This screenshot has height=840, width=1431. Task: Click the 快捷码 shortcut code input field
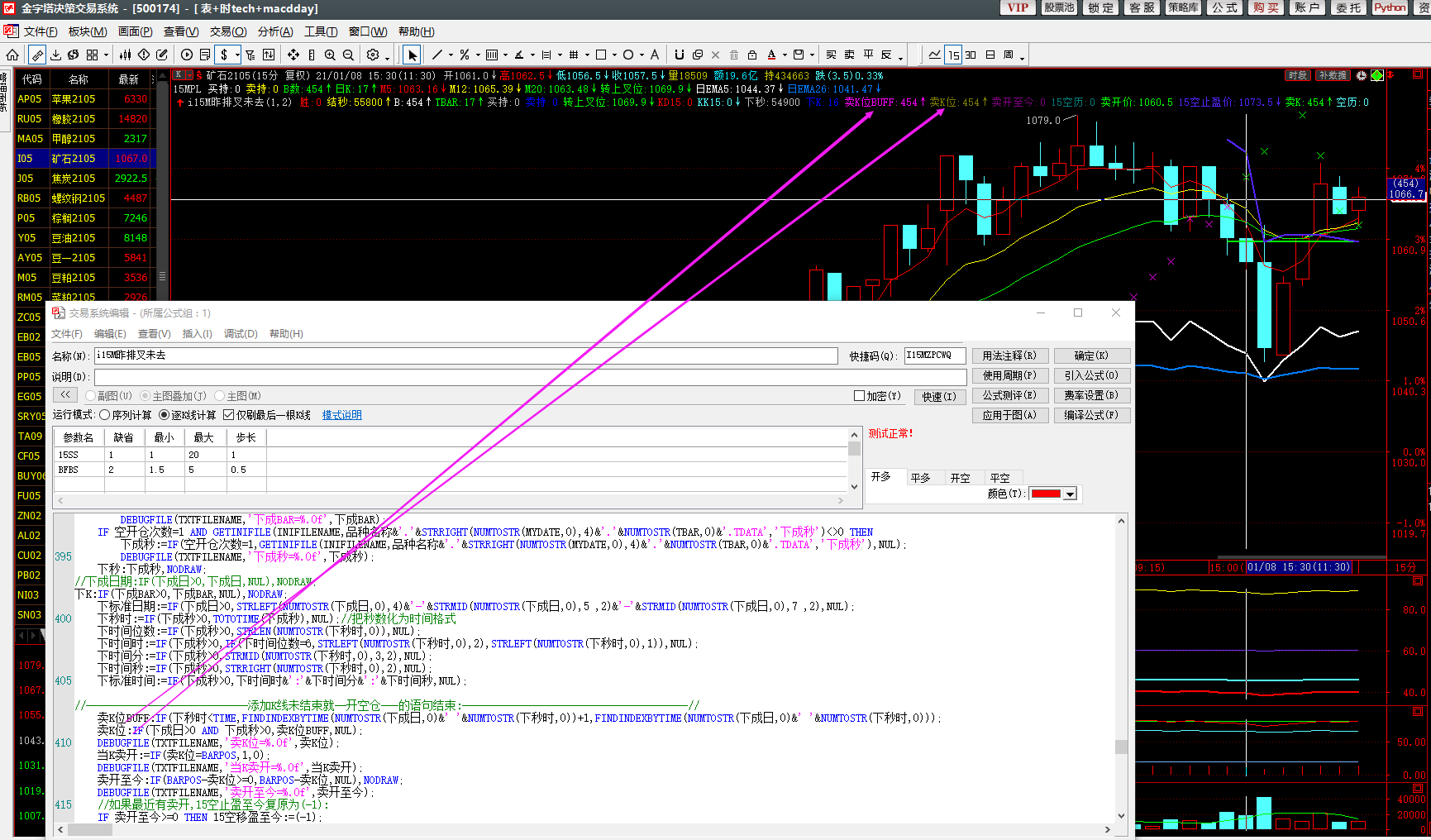point(935,356)
